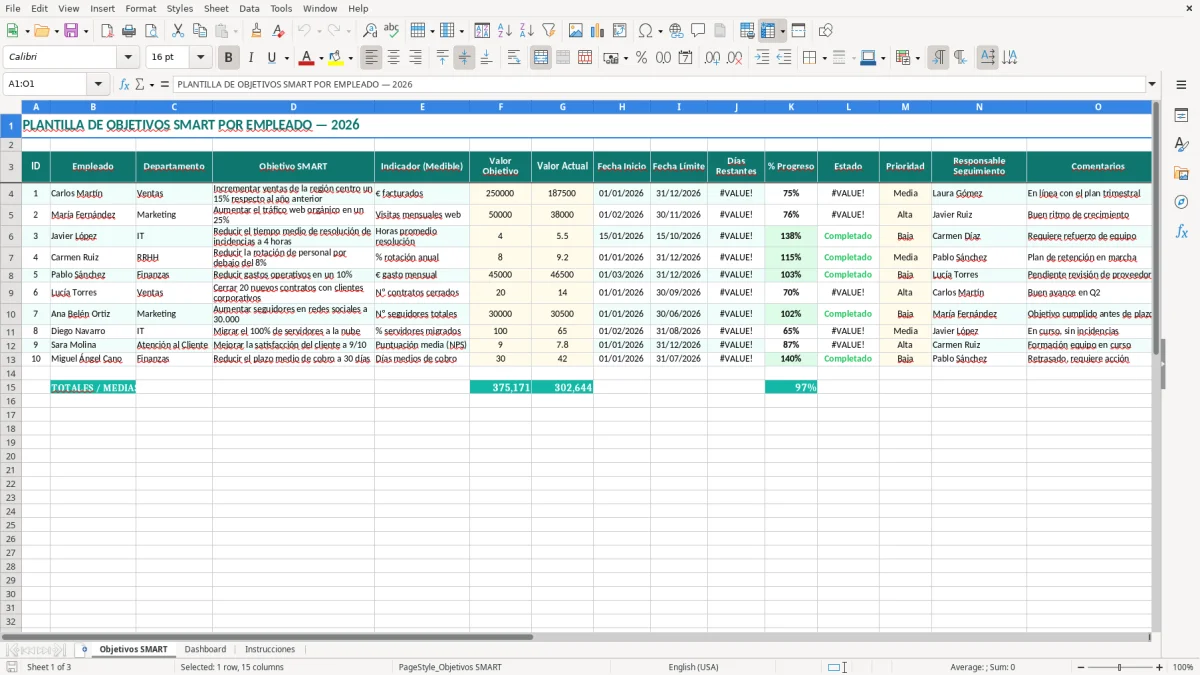Click the Increase Indent icon
The width and height of the screenshot is (1200, 675).
762,58
